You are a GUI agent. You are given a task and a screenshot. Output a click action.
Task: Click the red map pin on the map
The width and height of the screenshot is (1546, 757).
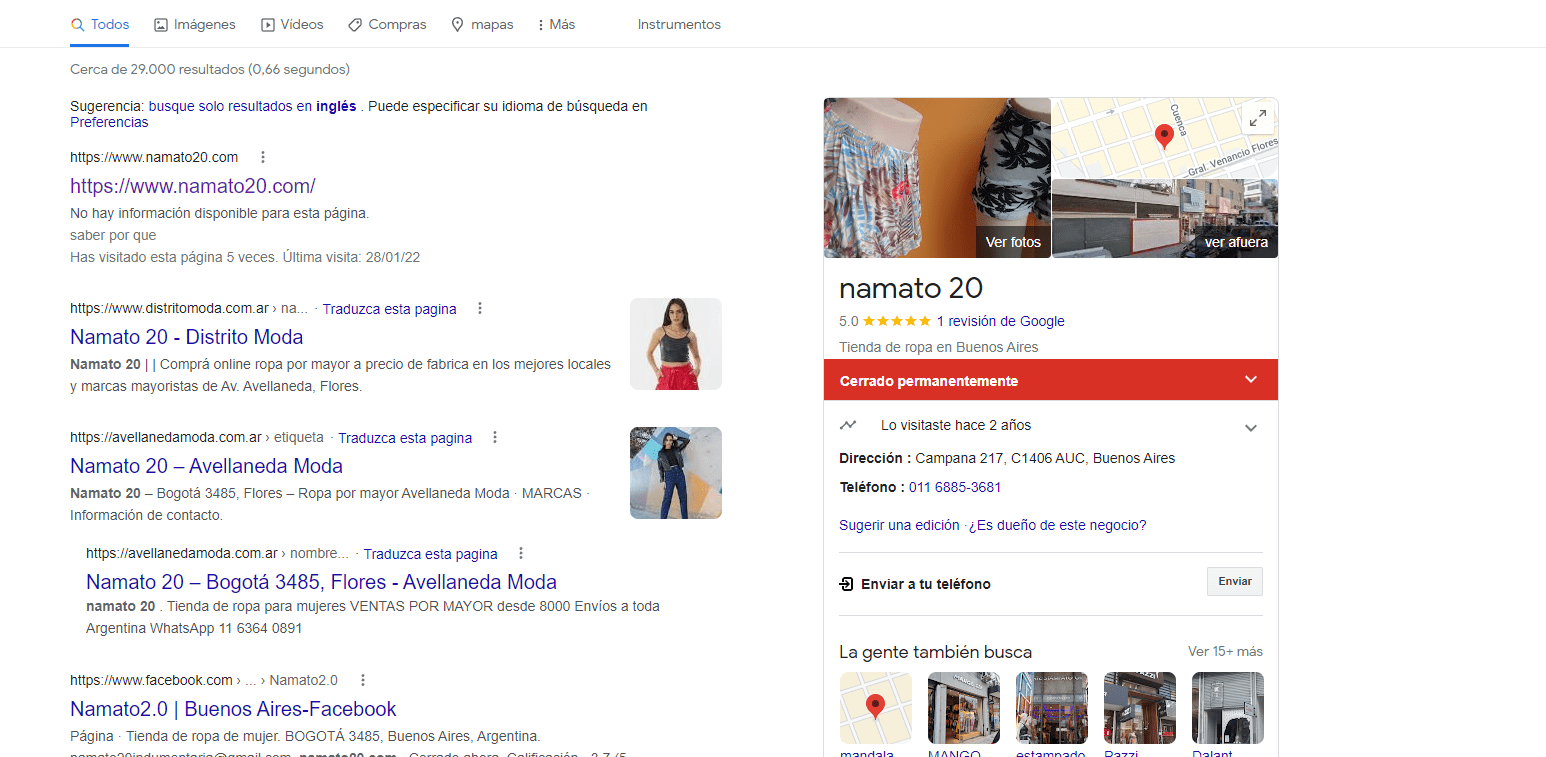pyautogui.click(x=1164, y=136)
